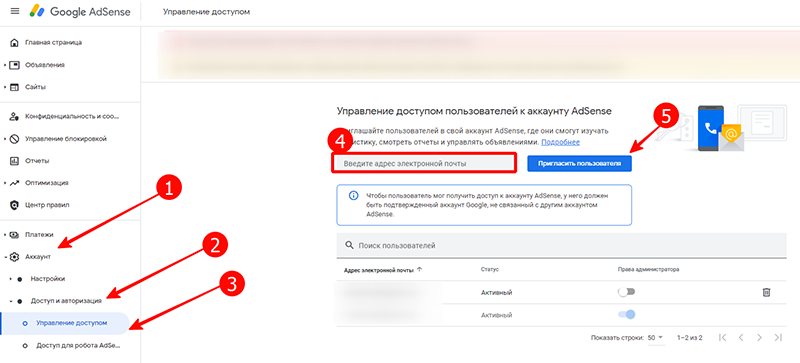Click the Настройки sidebar label
The image size is (800, 363).
point(48,279)
